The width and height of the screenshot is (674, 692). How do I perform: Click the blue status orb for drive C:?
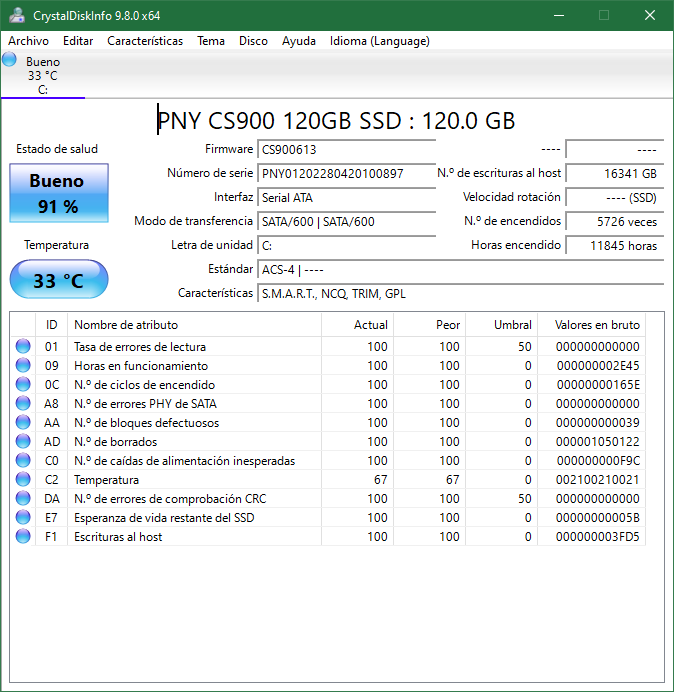[x=10, y=60]
